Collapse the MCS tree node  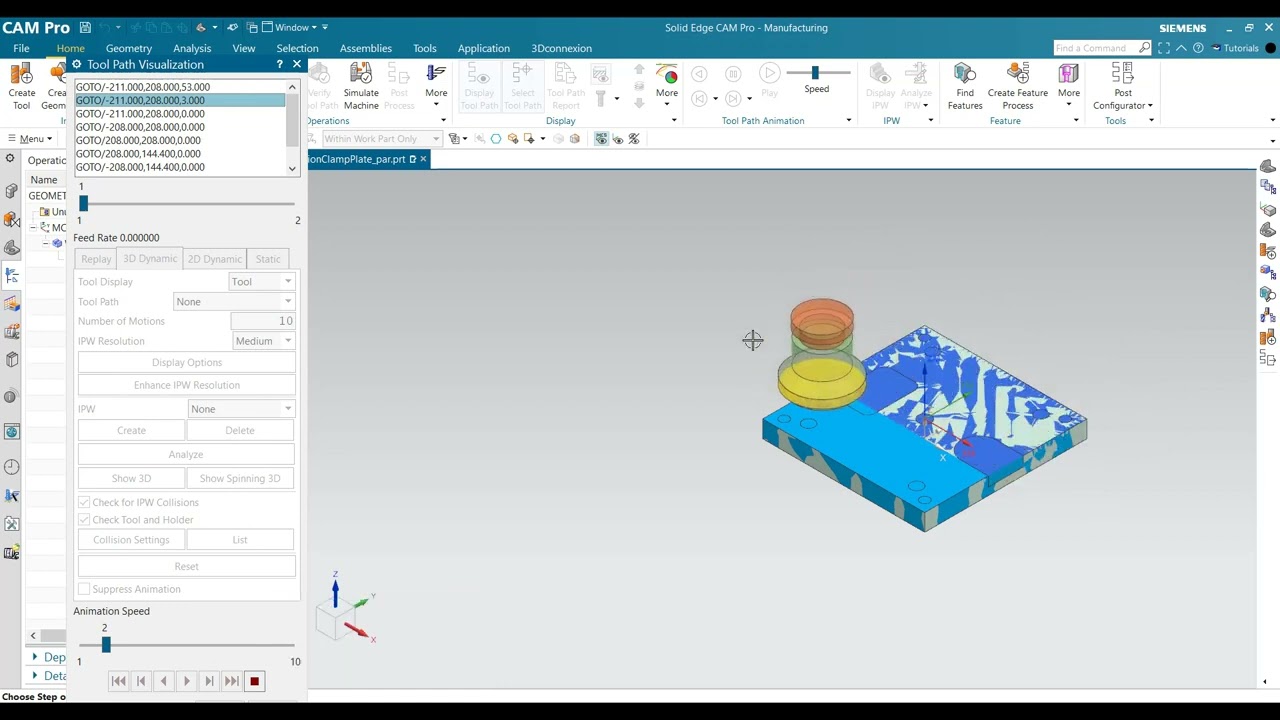pyautogui.click(x=33, y=227)
